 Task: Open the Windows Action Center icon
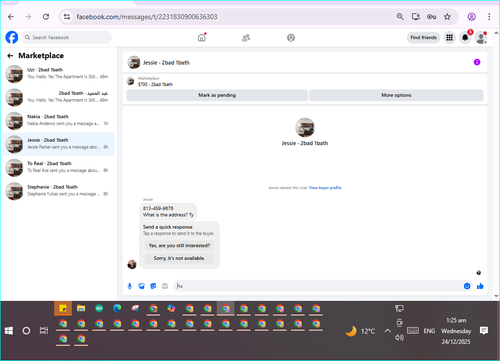tap(484, 331)
